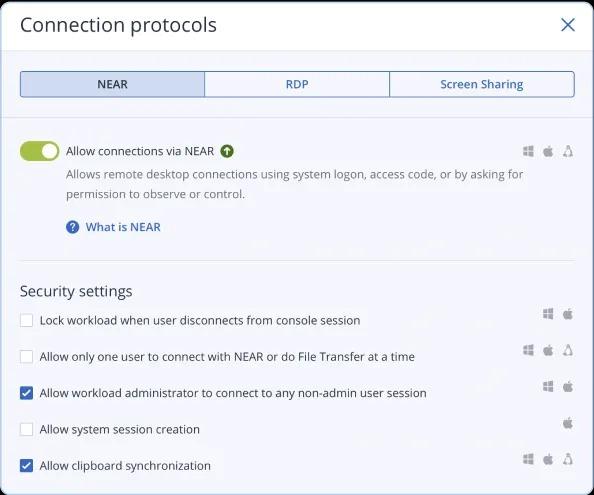This screenshot has height=495, width=594.
Task: Click Apple icon in Allow connections via NEAR row
Action: click(x=548, y=151)
